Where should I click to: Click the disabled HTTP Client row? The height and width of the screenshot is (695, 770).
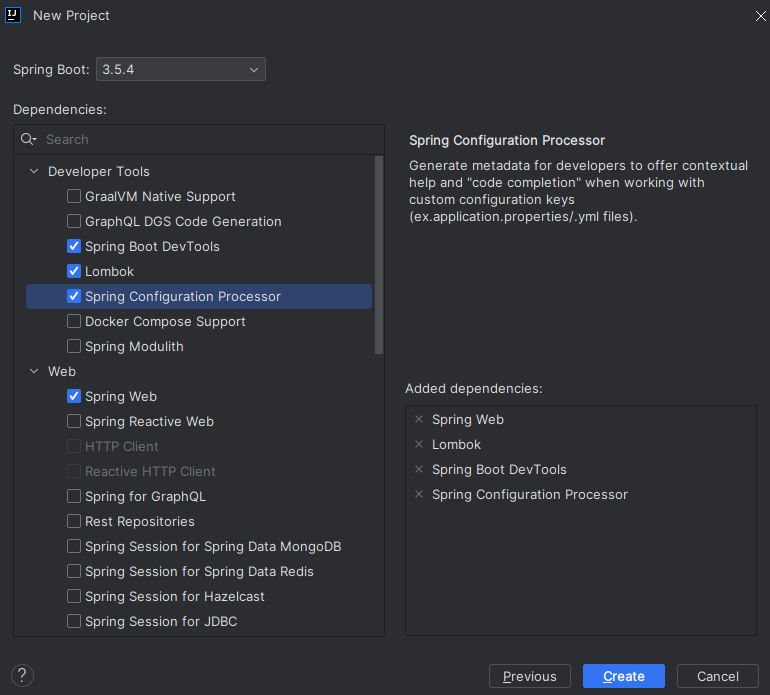(x=199, y=446)
